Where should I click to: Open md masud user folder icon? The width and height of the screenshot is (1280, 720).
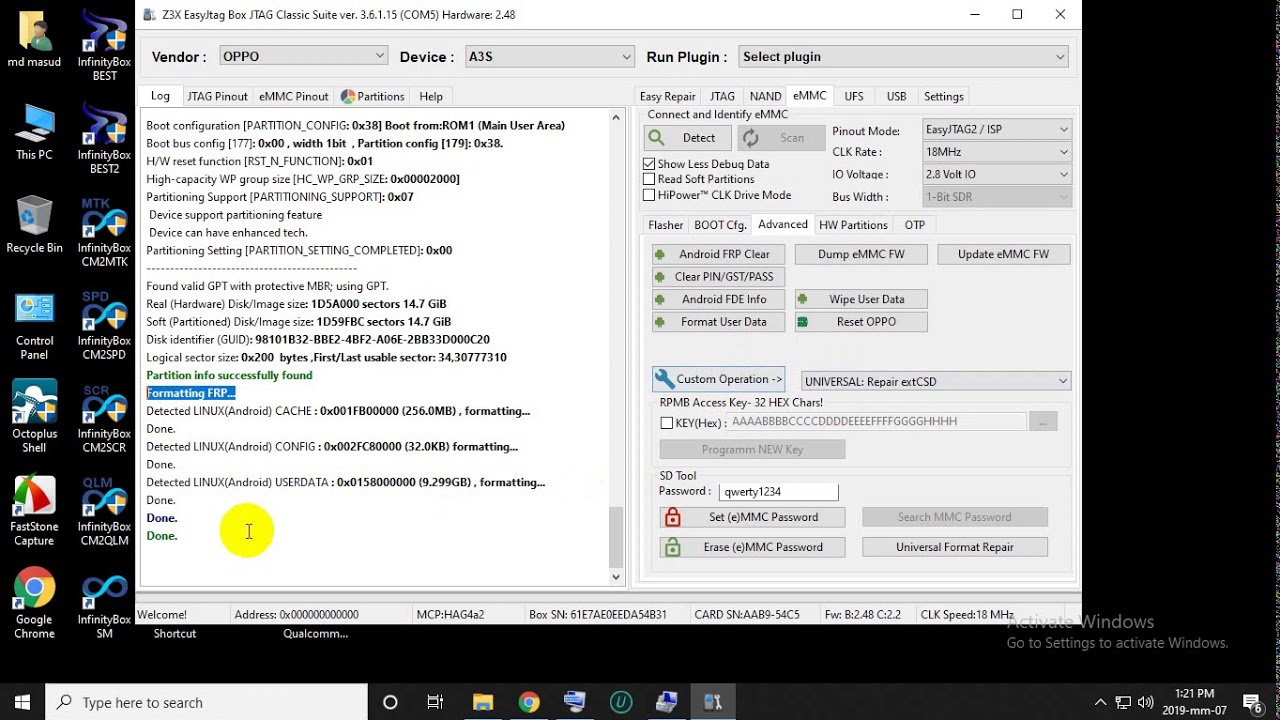pos(34,38)
